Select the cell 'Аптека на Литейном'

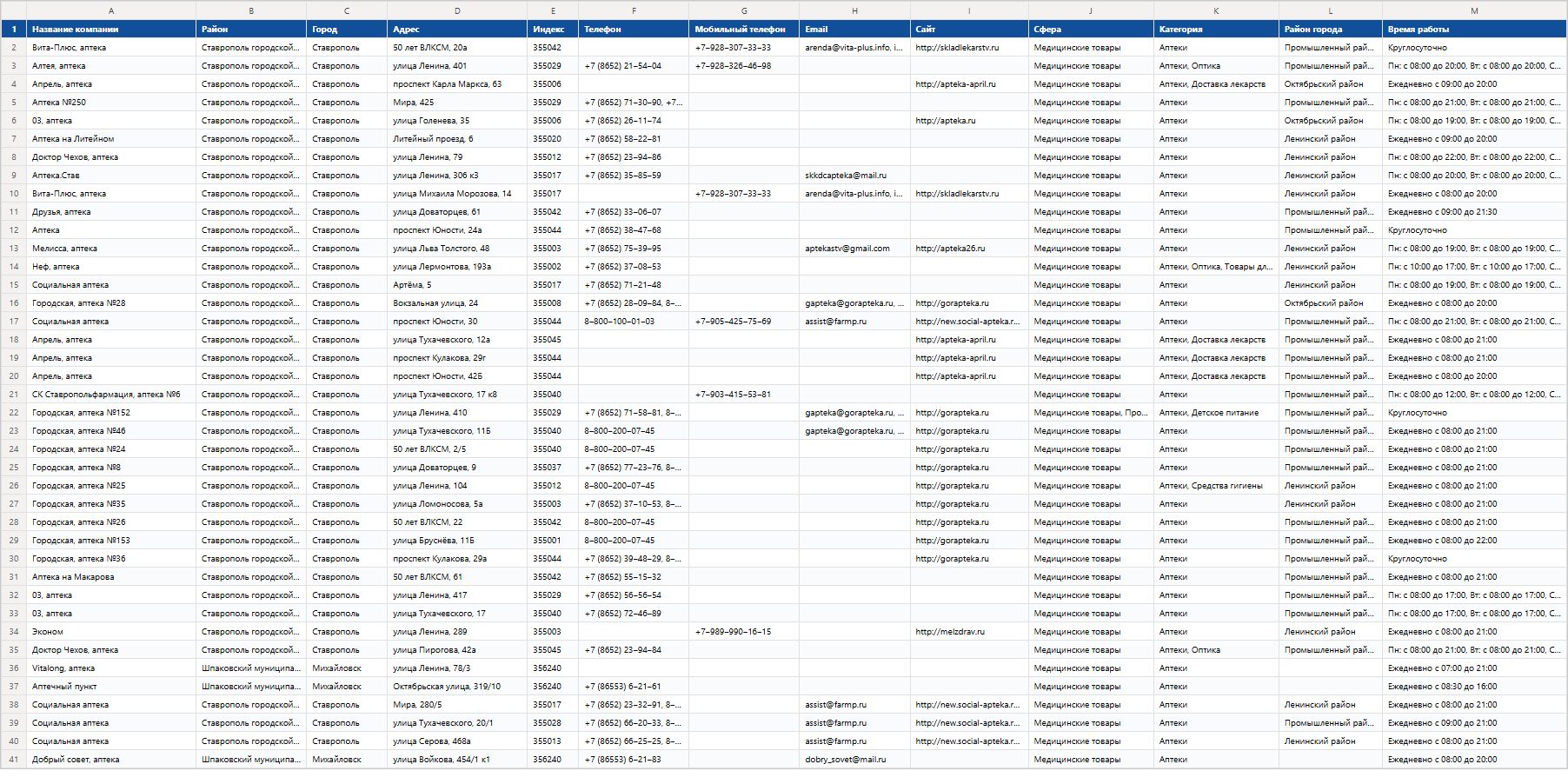111,139
